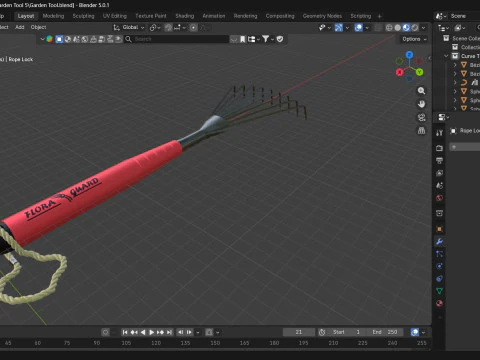Switch to the Shading workspace tab
The width and height of the screenshot is (480, 360).
185,16
